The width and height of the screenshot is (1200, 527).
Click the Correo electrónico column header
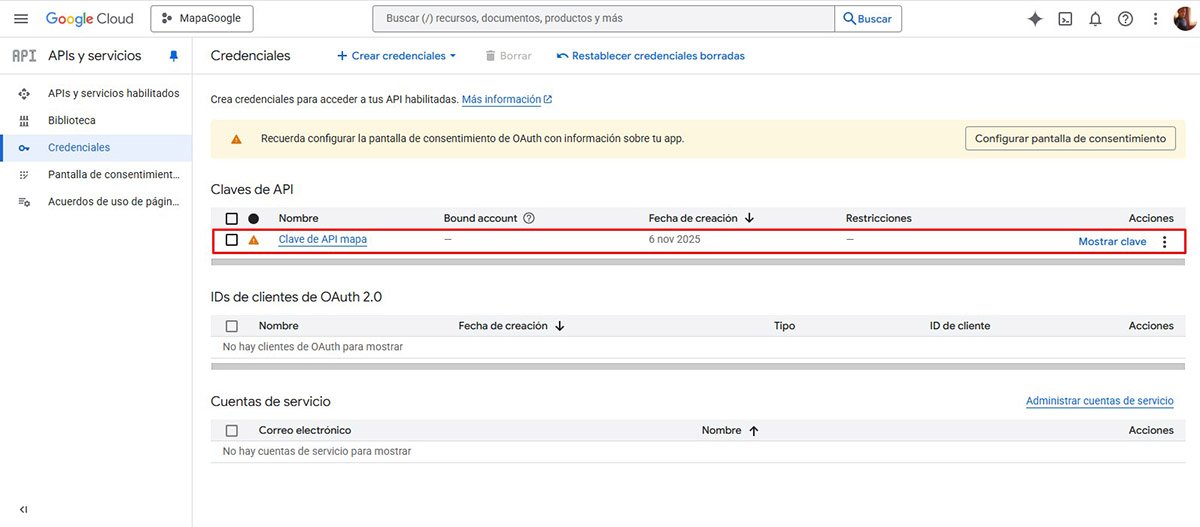point(305,430)
